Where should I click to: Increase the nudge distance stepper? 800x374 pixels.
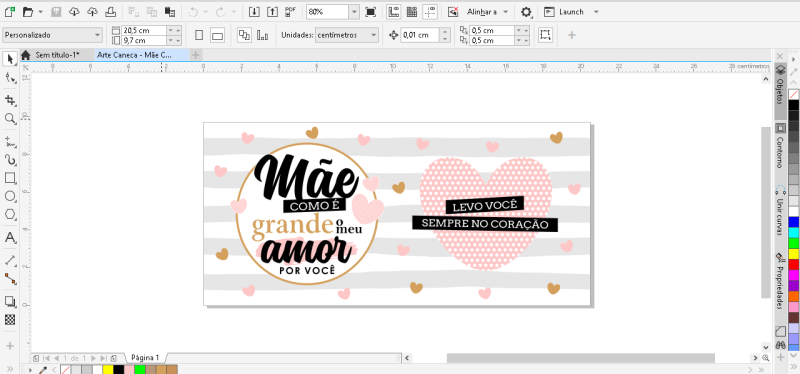[x=445, y=32]
